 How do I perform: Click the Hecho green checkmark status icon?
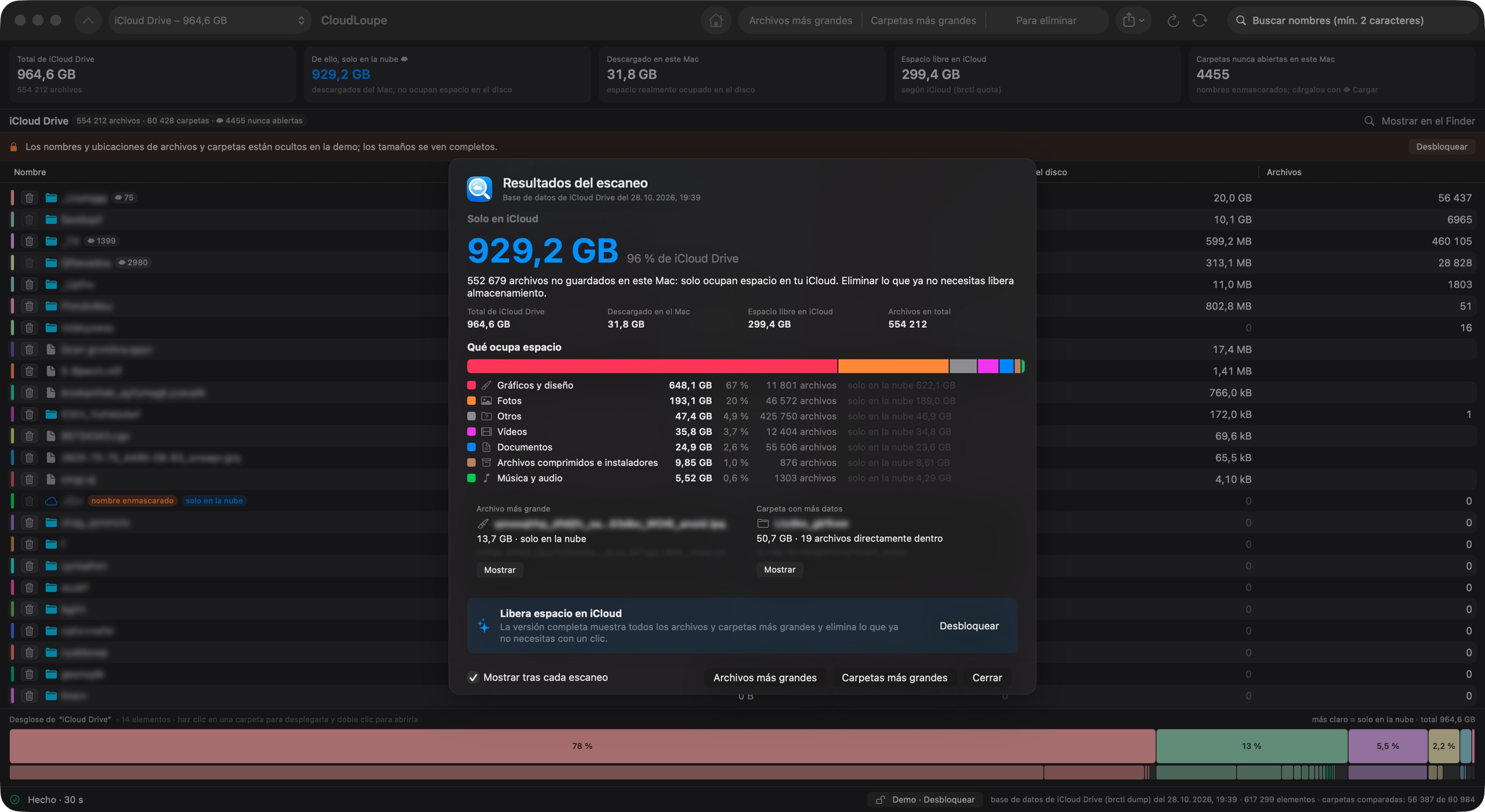[15, 799]
